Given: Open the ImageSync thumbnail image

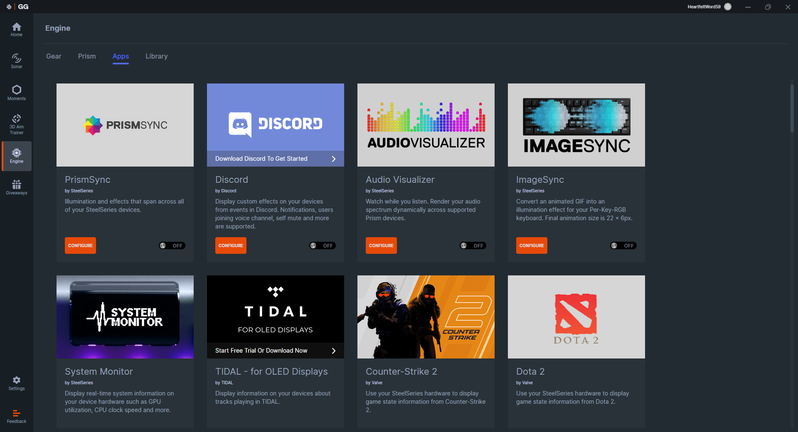Looking at the screenshot, I should [576, 125].
